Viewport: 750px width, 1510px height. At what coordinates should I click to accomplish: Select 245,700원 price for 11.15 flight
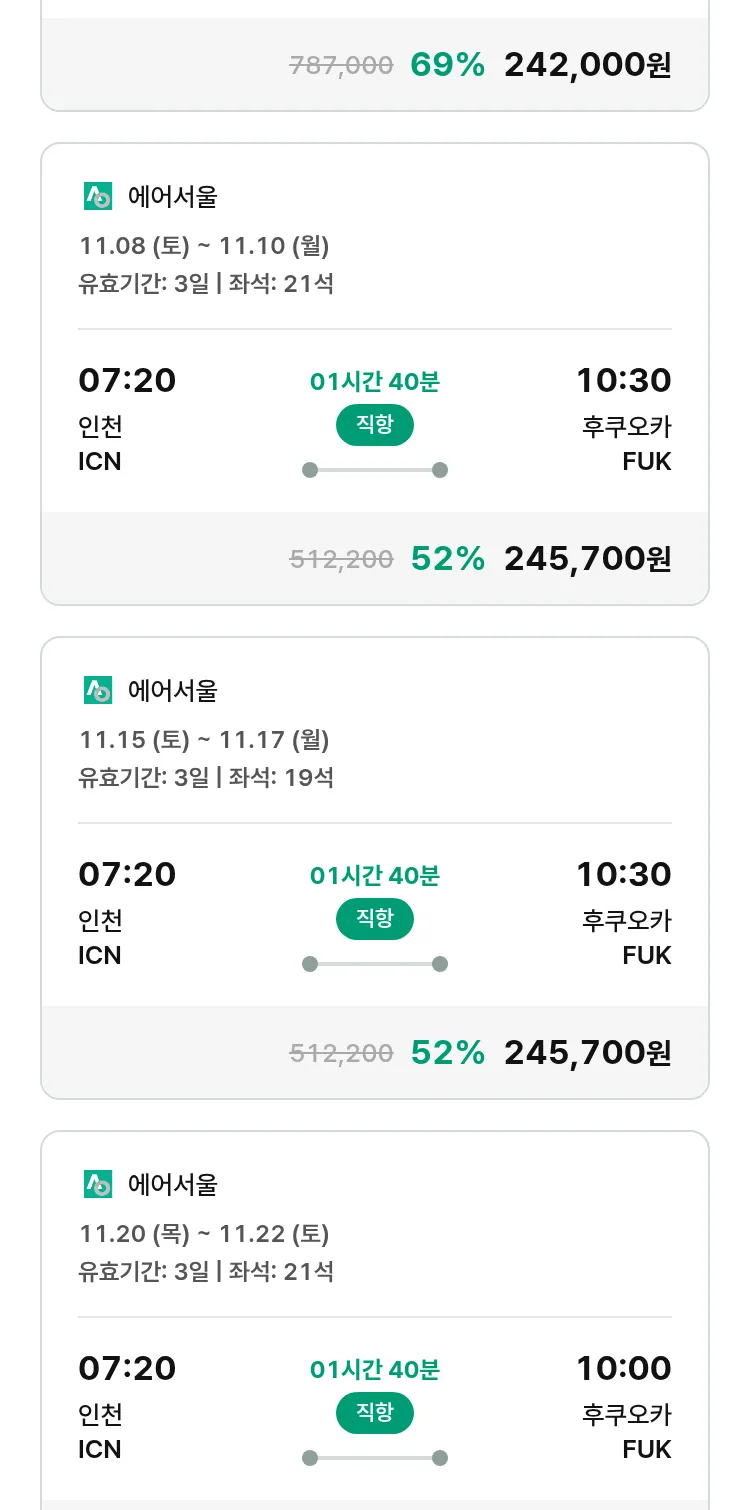point(587,1052)
